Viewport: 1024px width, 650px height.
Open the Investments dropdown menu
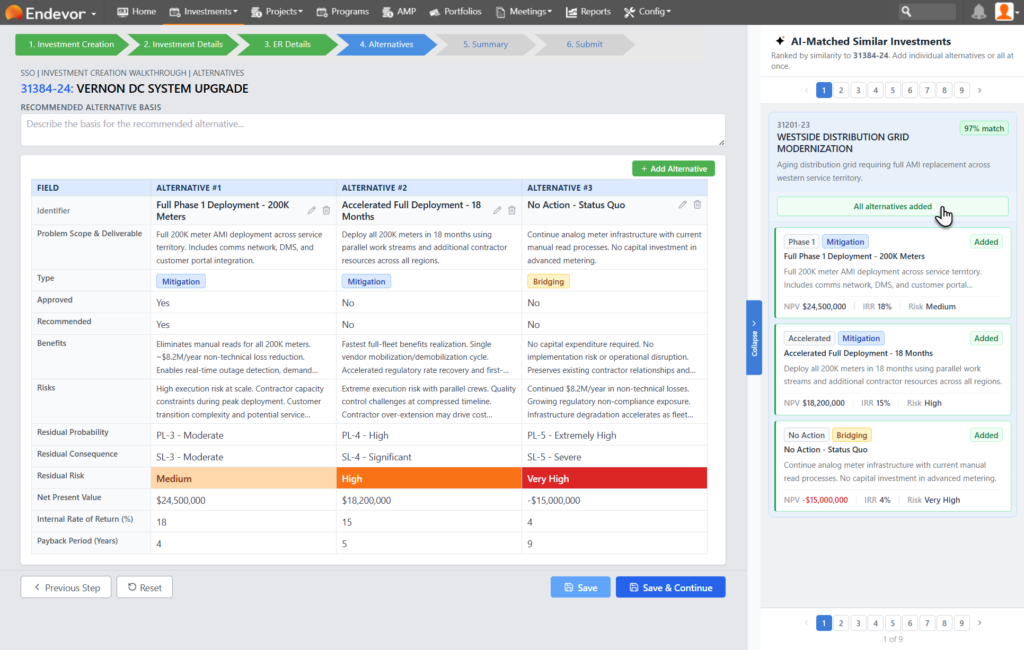pyautogui.click(x=203, y=12)
